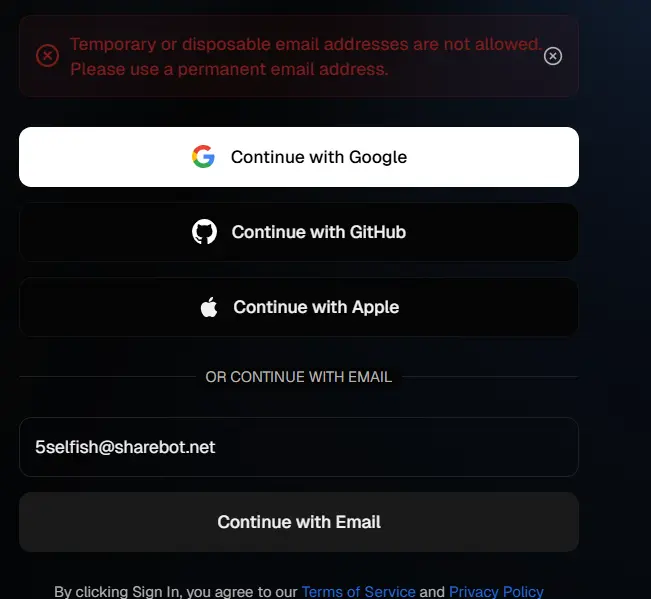Click divider line left of OR CONTINUE label
This screenshot has height=599, width=651.
coord(107,377)
